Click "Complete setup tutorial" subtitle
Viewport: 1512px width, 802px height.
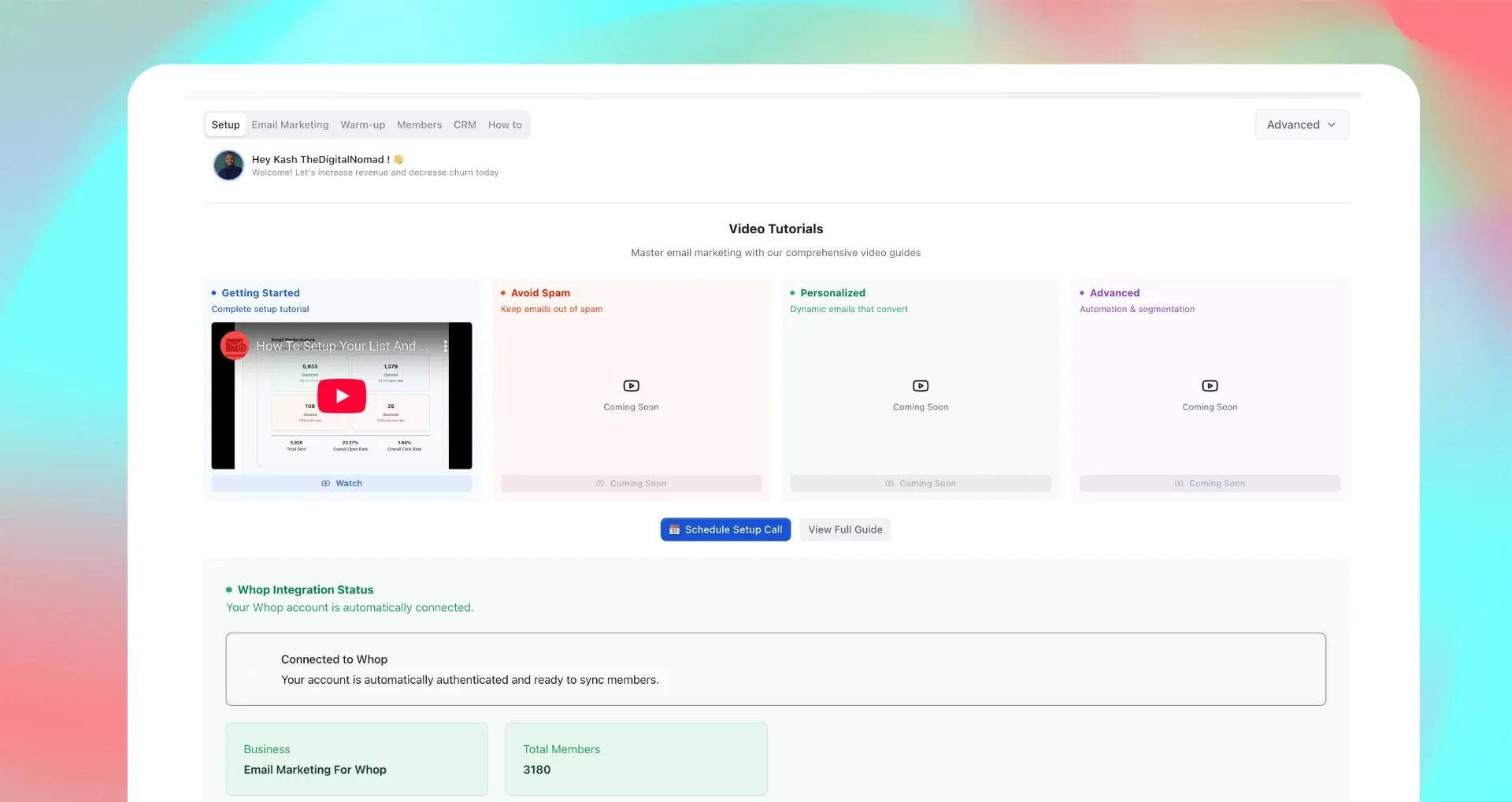[x=260, y=310]
